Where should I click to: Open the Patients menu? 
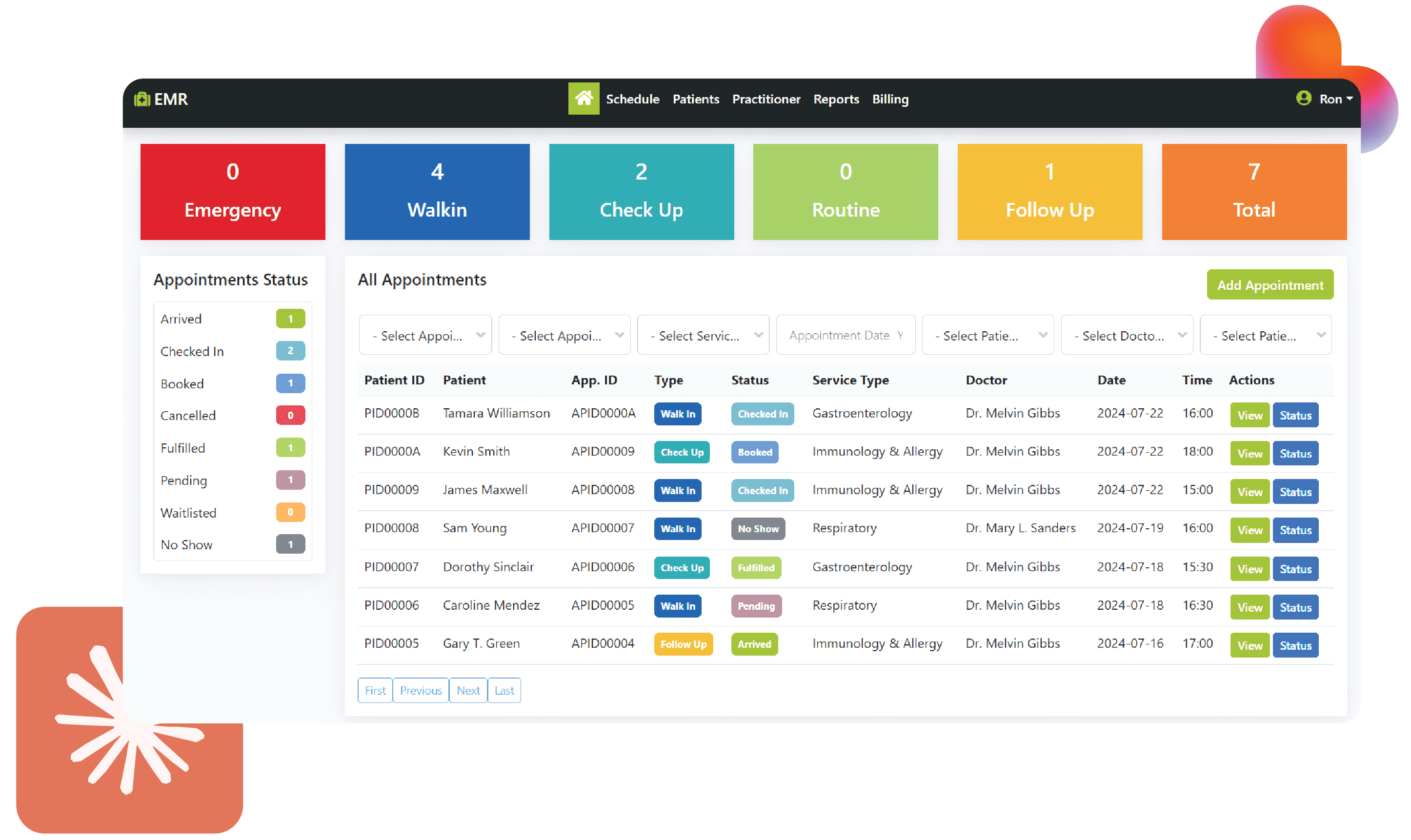pyautogui.click(x=696, y=99)
